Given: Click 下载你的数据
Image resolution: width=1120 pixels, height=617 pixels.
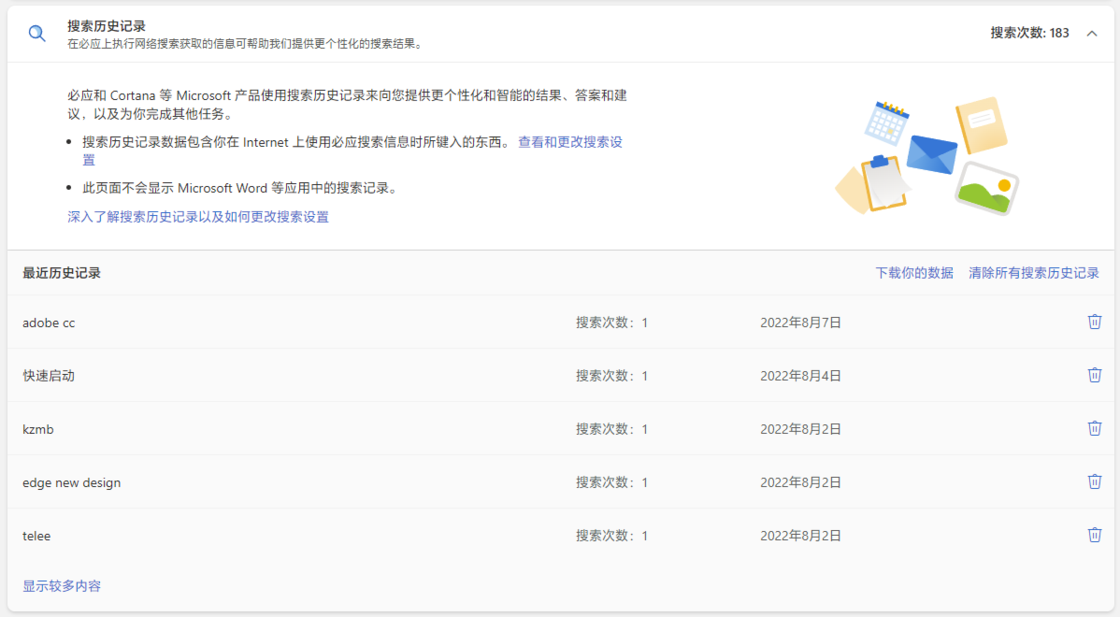Looking at the screenshot, I should pos(914,273).
